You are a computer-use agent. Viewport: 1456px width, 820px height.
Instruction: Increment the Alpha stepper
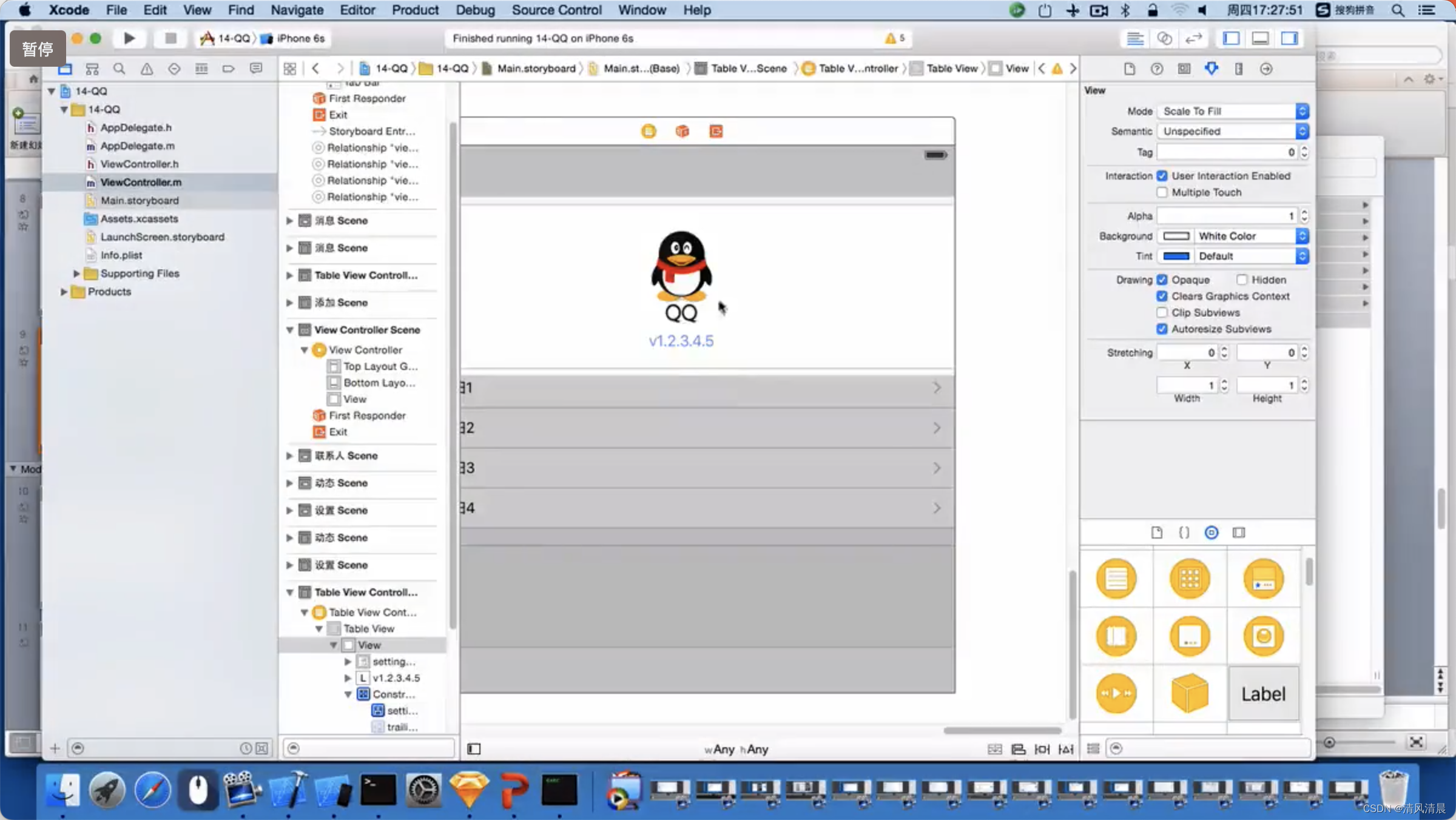click(1304, 212)
